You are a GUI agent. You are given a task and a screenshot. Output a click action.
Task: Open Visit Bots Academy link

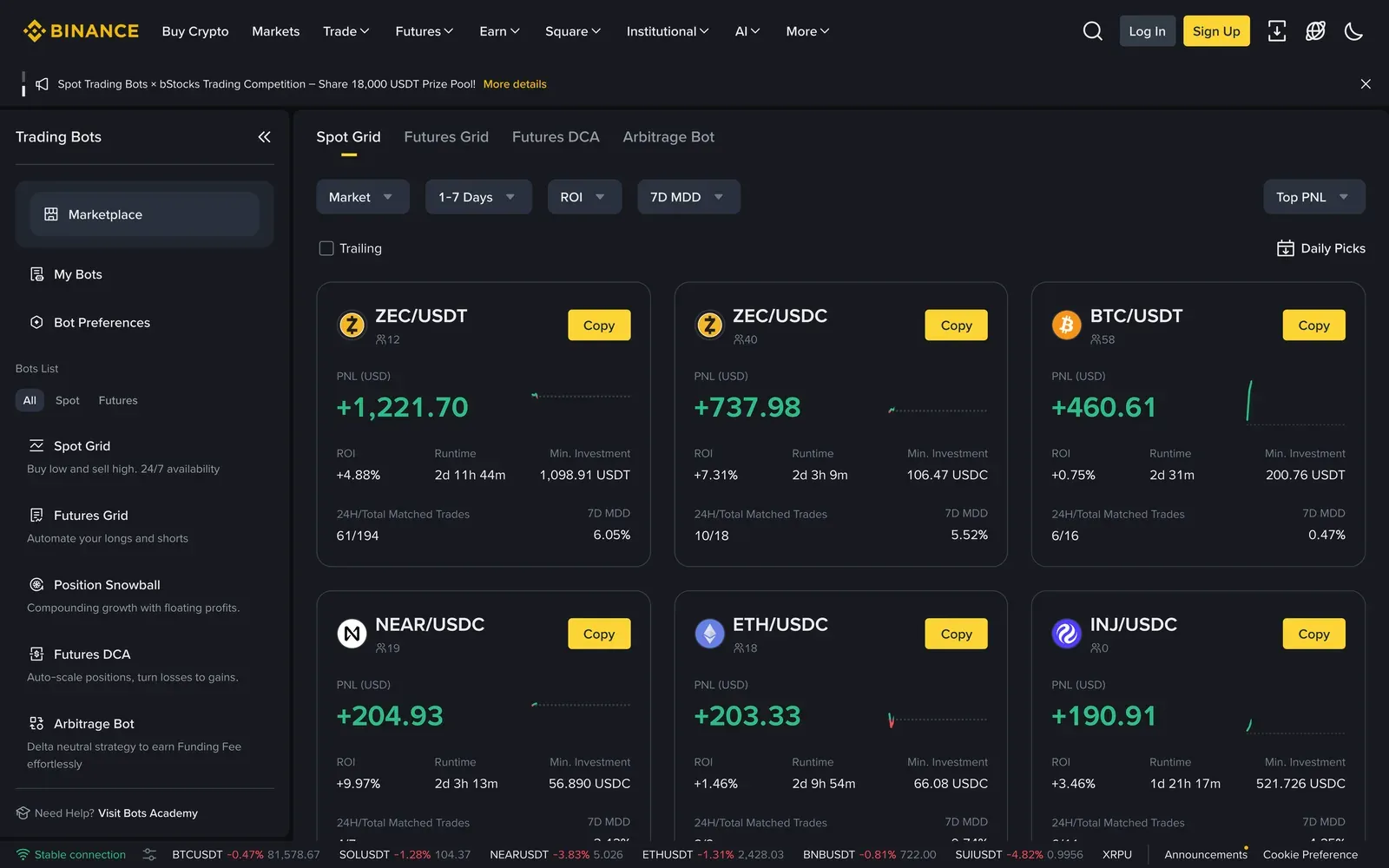pyautogui.click(x=148, y=813)
